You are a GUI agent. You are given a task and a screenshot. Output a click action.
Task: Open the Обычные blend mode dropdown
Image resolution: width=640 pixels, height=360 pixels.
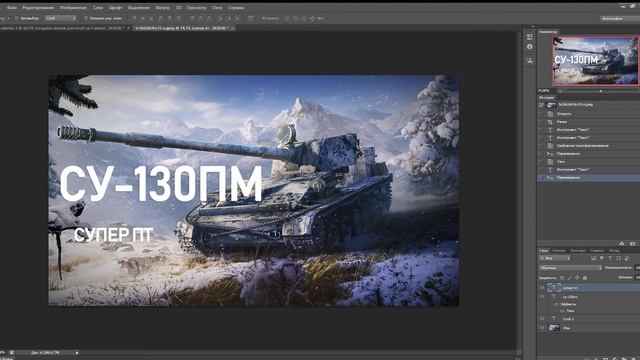click(570, 268)
